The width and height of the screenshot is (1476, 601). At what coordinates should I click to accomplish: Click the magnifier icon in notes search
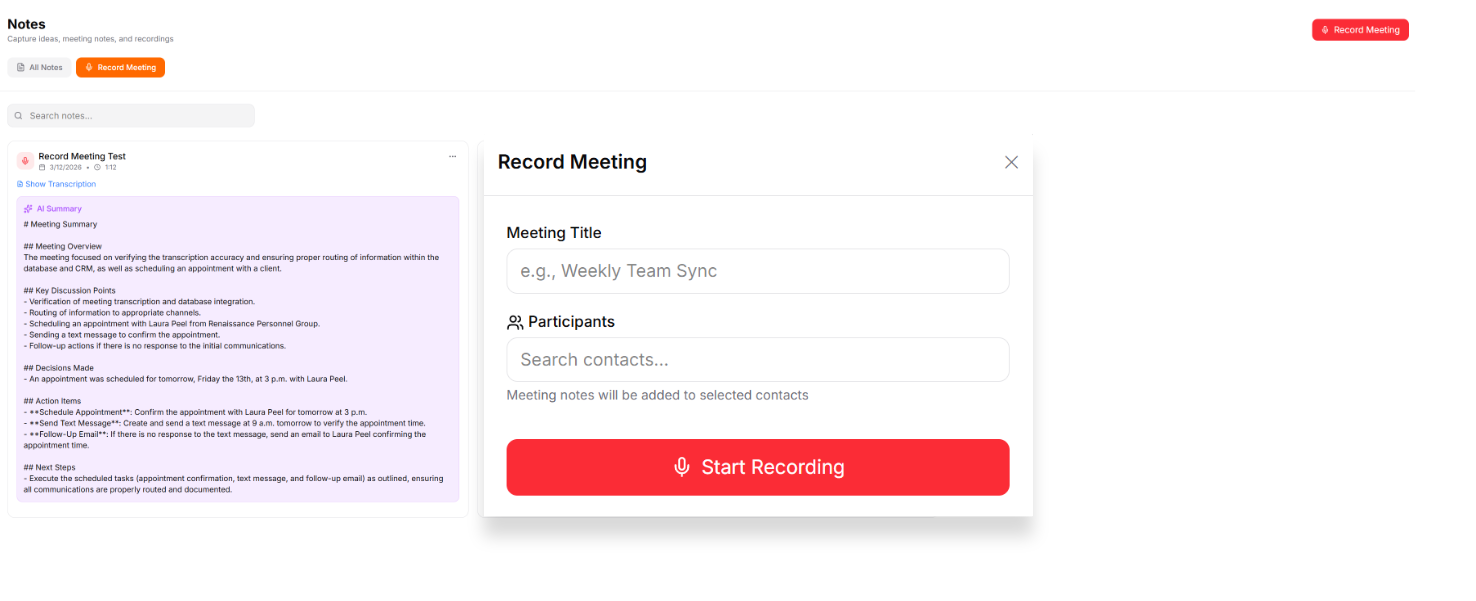pyautogui.click(x=18, y=116)
